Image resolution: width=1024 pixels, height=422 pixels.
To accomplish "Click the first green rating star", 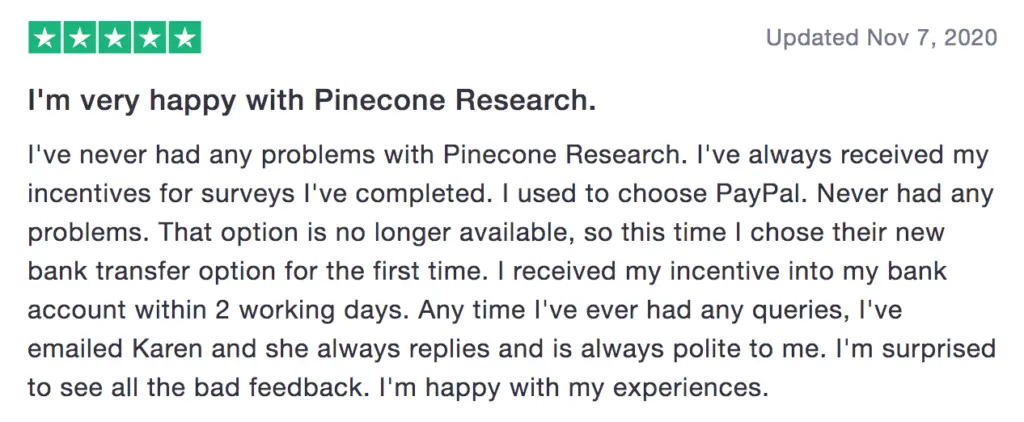I will [x=45, y=37].
